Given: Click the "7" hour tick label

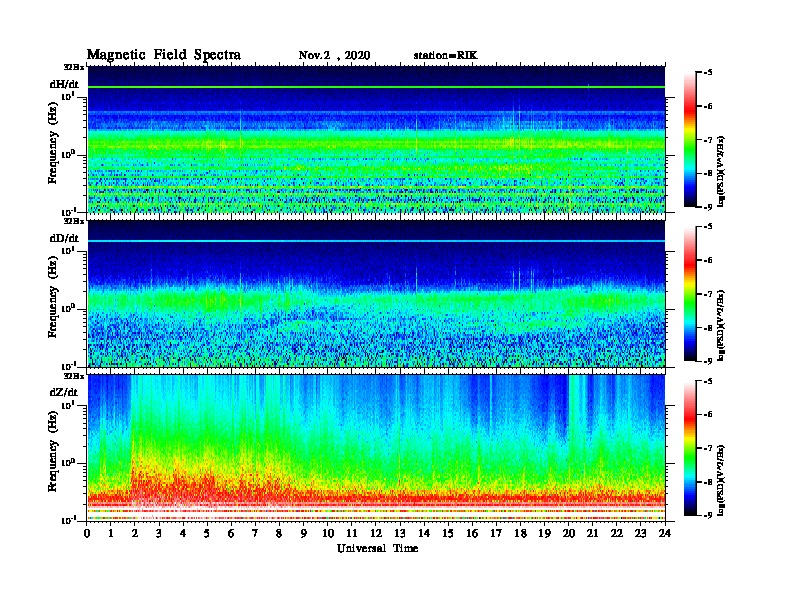Looking at the screenshot, I should pyautogui.click(x=255, y=533).
